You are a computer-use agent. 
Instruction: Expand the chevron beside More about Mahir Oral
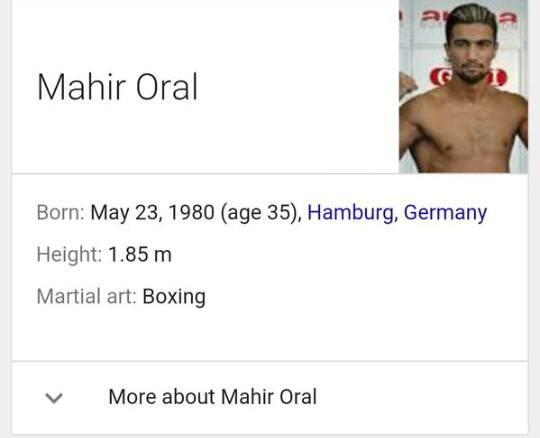click(x=54, y=398)
